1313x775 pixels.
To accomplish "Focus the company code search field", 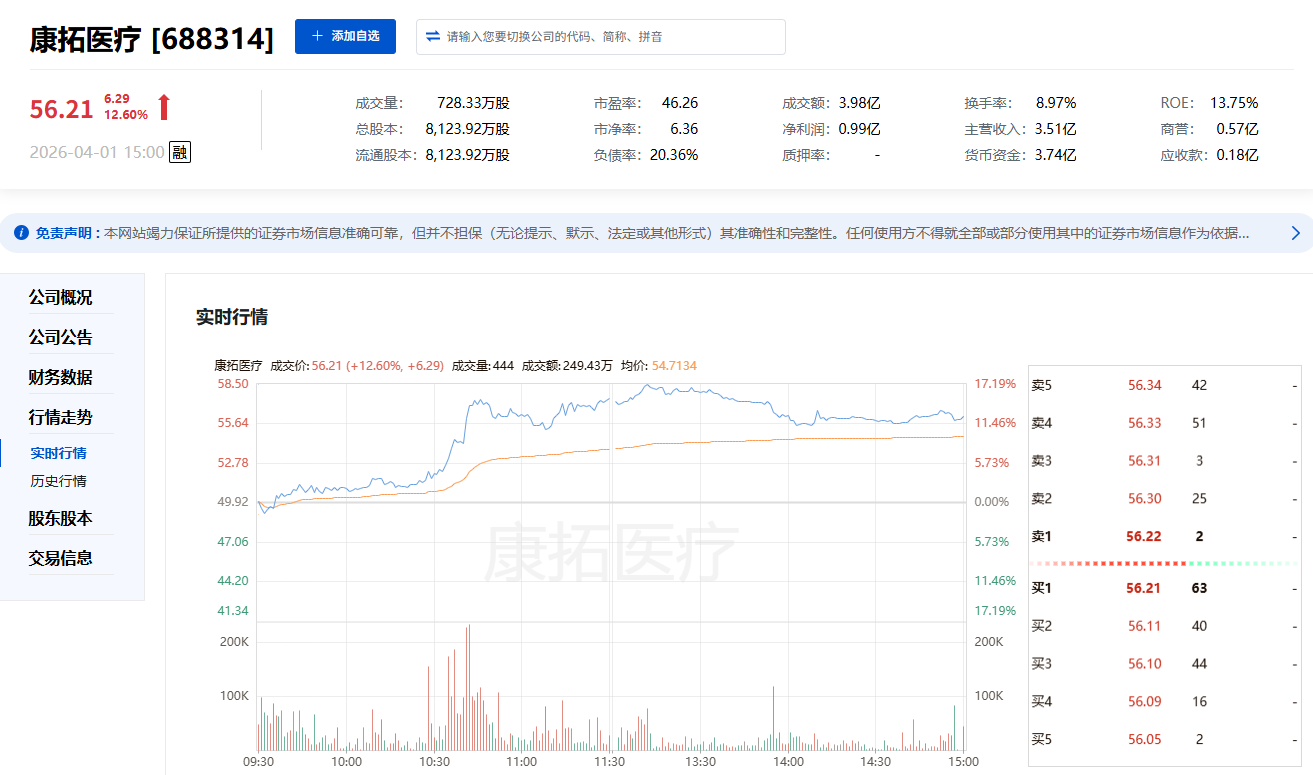I will point(601,37).
